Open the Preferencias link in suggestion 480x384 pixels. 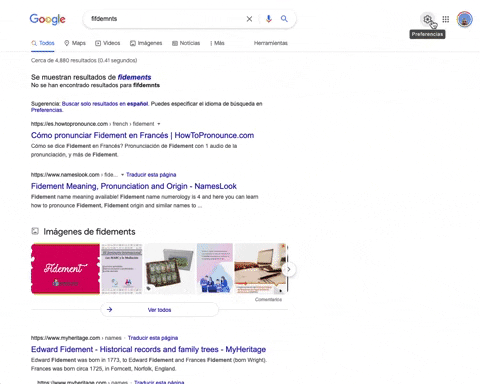(47, 110)
